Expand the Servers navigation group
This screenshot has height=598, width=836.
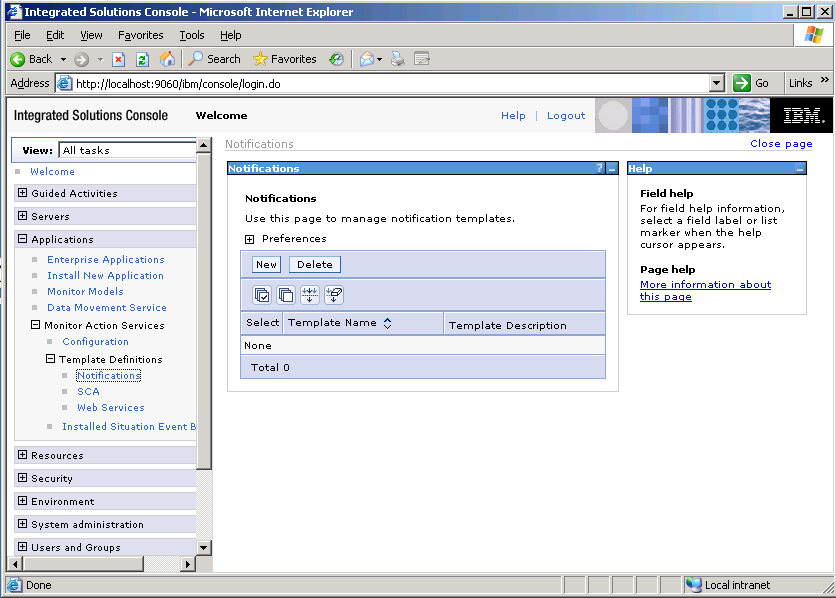coord(22,216)
